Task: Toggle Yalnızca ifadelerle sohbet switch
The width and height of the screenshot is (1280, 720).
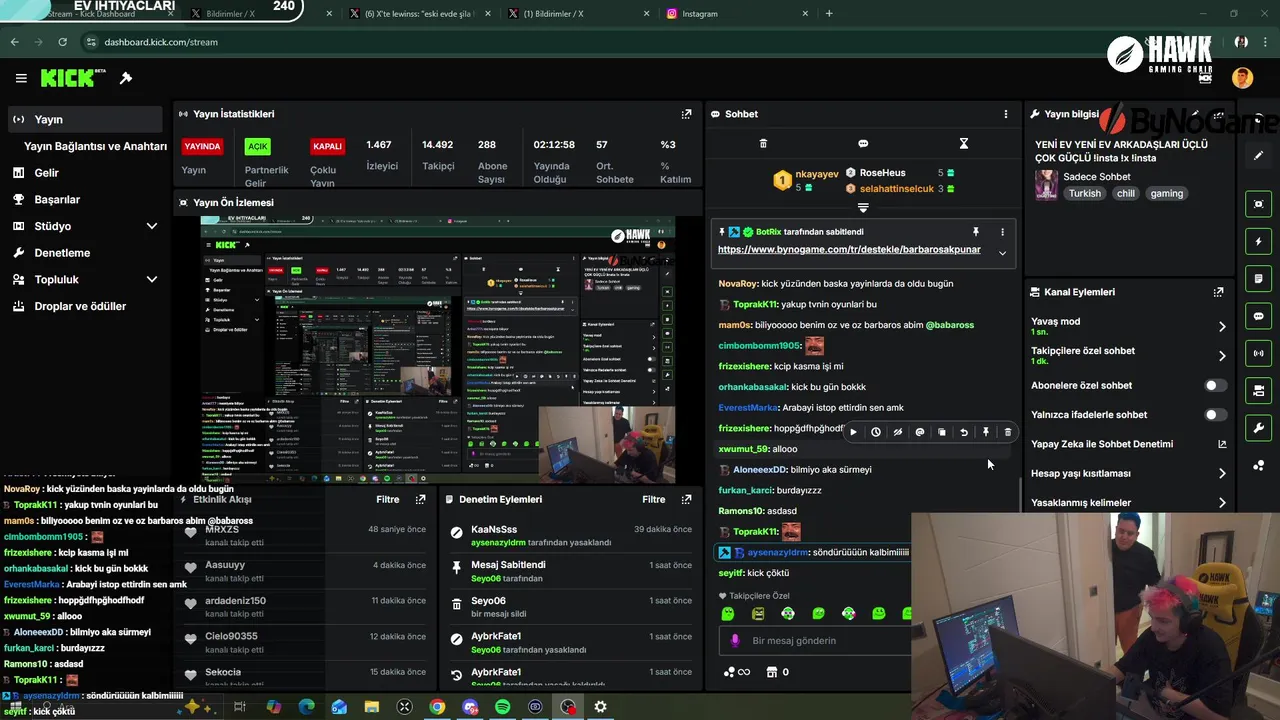Action: pos(1215,415)
